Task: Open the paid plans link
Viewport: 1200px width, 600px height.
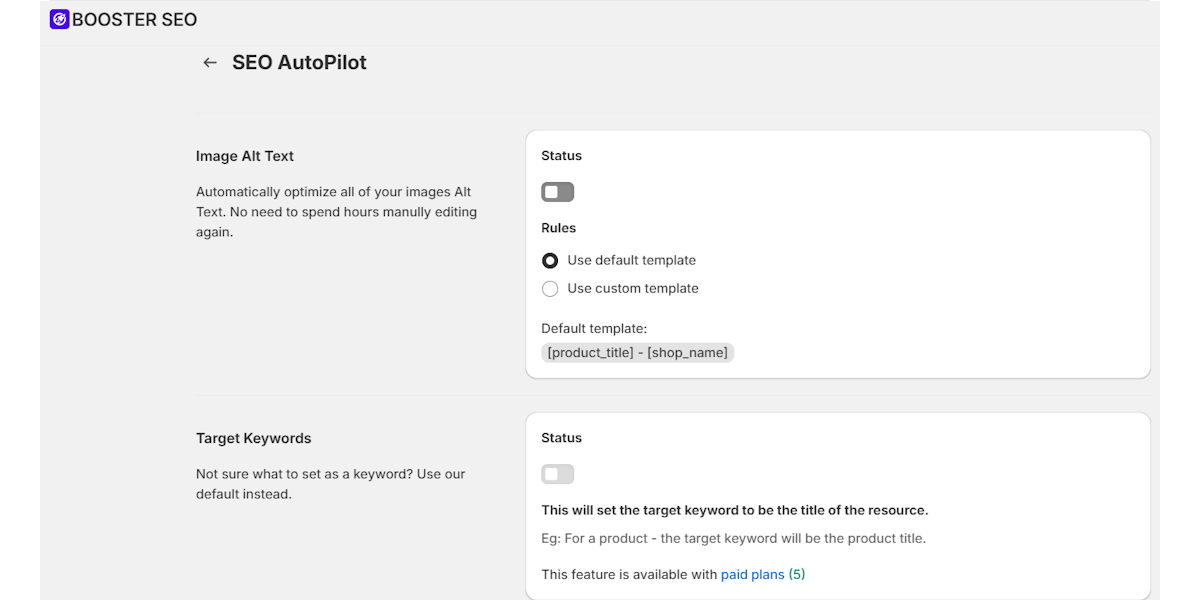Action: 752,574
